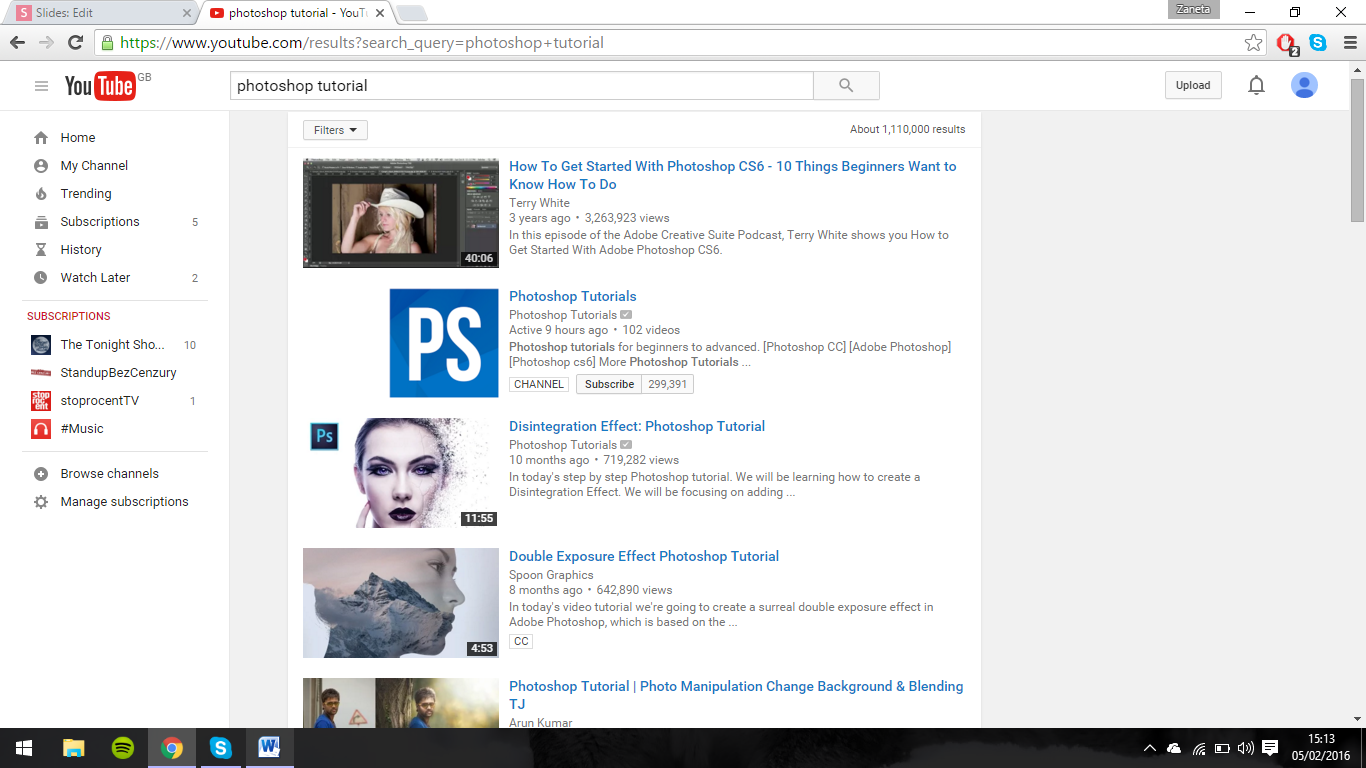The width and height of the screenshot is (1366, 768).
Task: Expand the Filters dropdown
Action: pyautogui.click(x=335, y=130)
